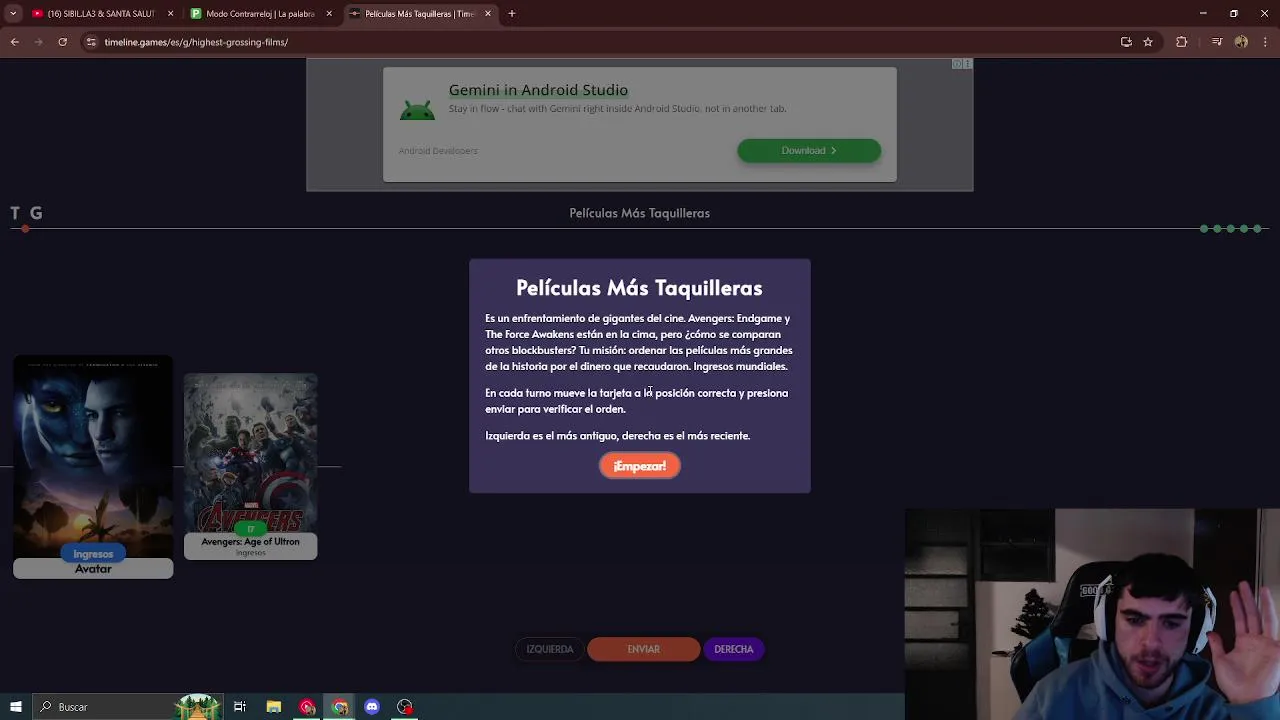The height and width of the screenshot is (720, 1280).
Task: Click the ENVIAR submit button
Action: pos(643,649)
